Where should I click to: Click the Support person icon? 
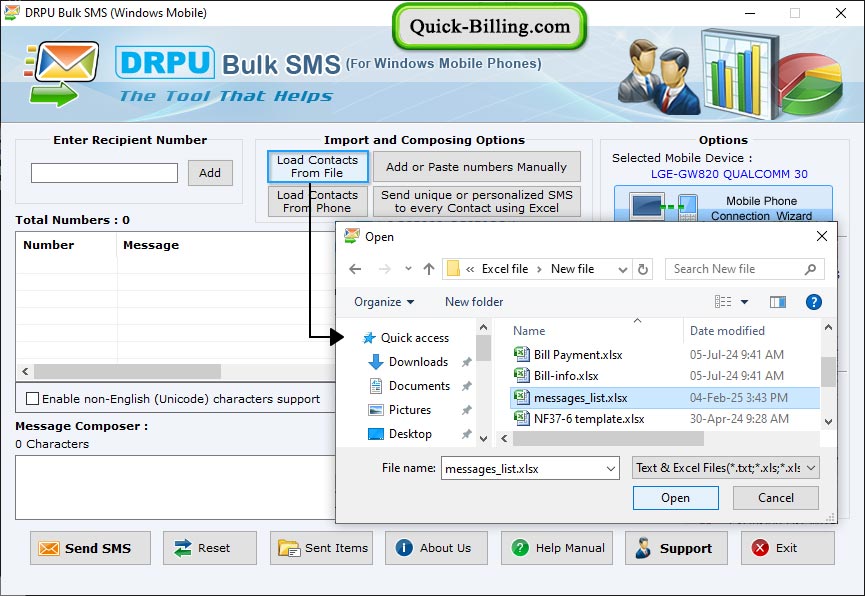coord(643,548)
